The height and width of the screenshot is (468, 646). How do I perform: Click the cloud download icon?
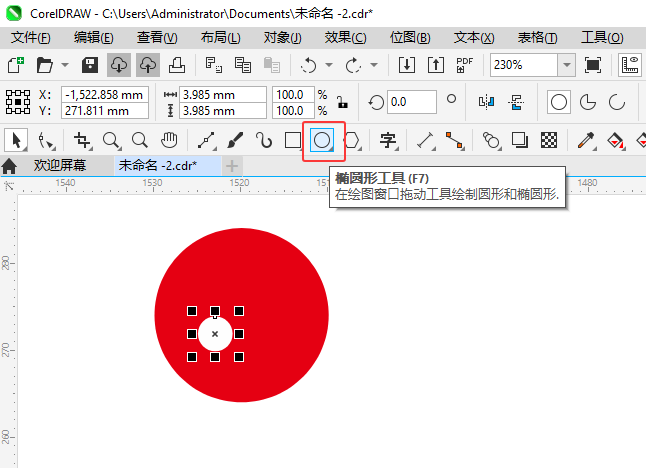[x=119, y=65]
